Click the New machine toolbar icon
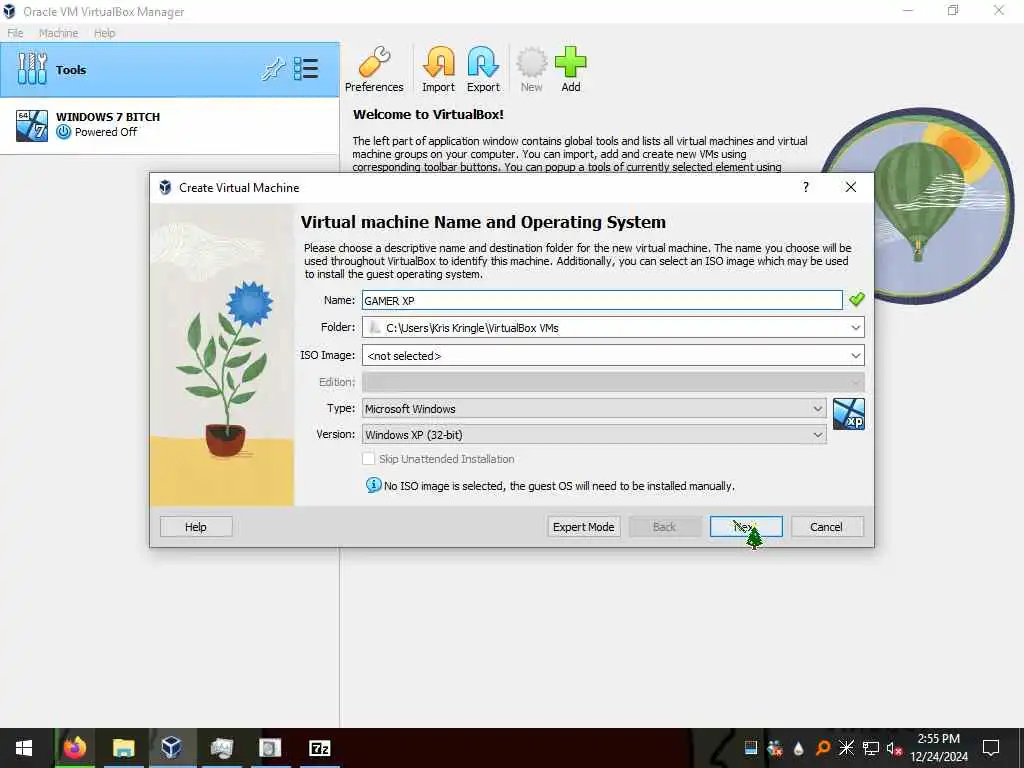 (532, 70)
